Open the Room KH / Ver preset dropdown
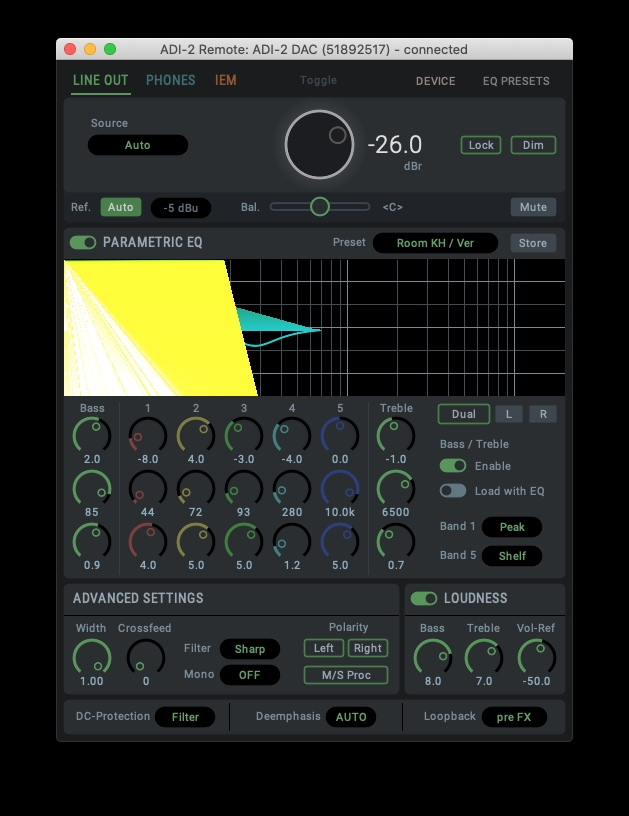 [x=435, y=243]
